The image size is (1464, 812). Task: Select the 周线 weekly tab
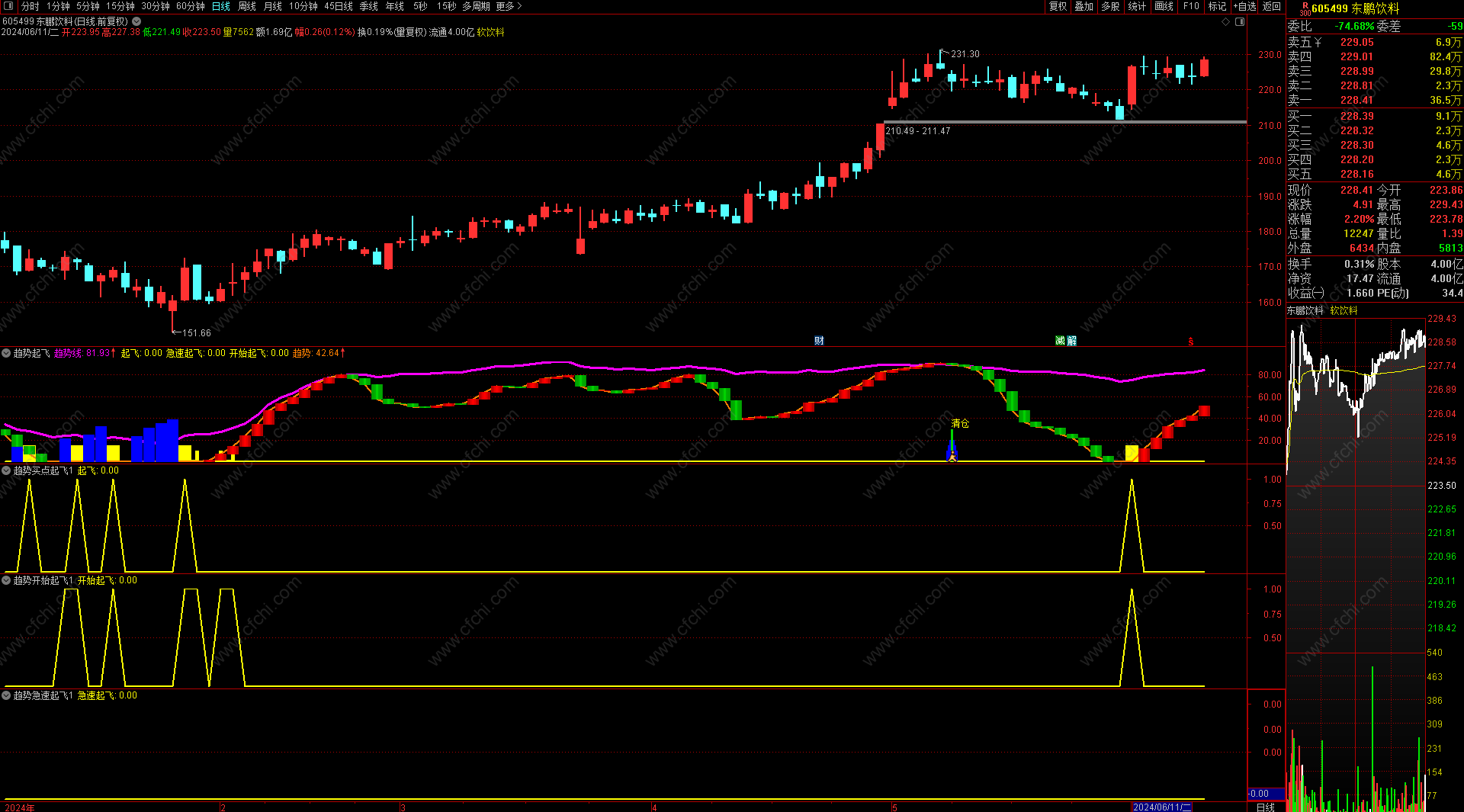(x=247, y=6)
